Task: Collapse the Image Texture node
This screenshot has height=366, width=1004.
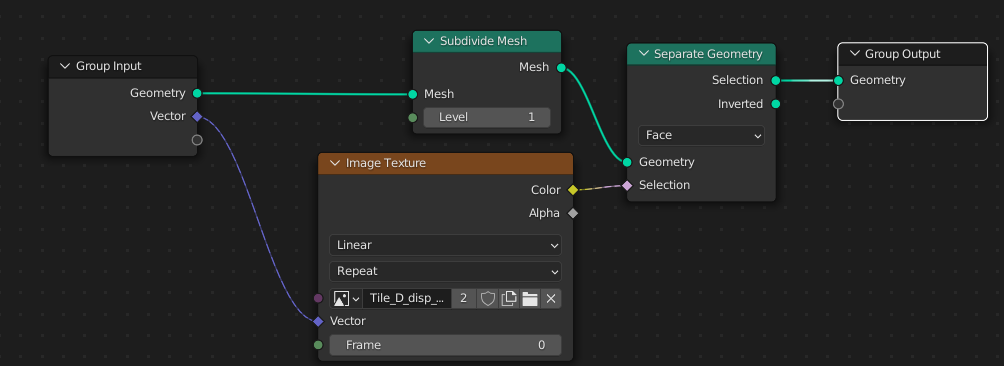Action: click(334, 163)
